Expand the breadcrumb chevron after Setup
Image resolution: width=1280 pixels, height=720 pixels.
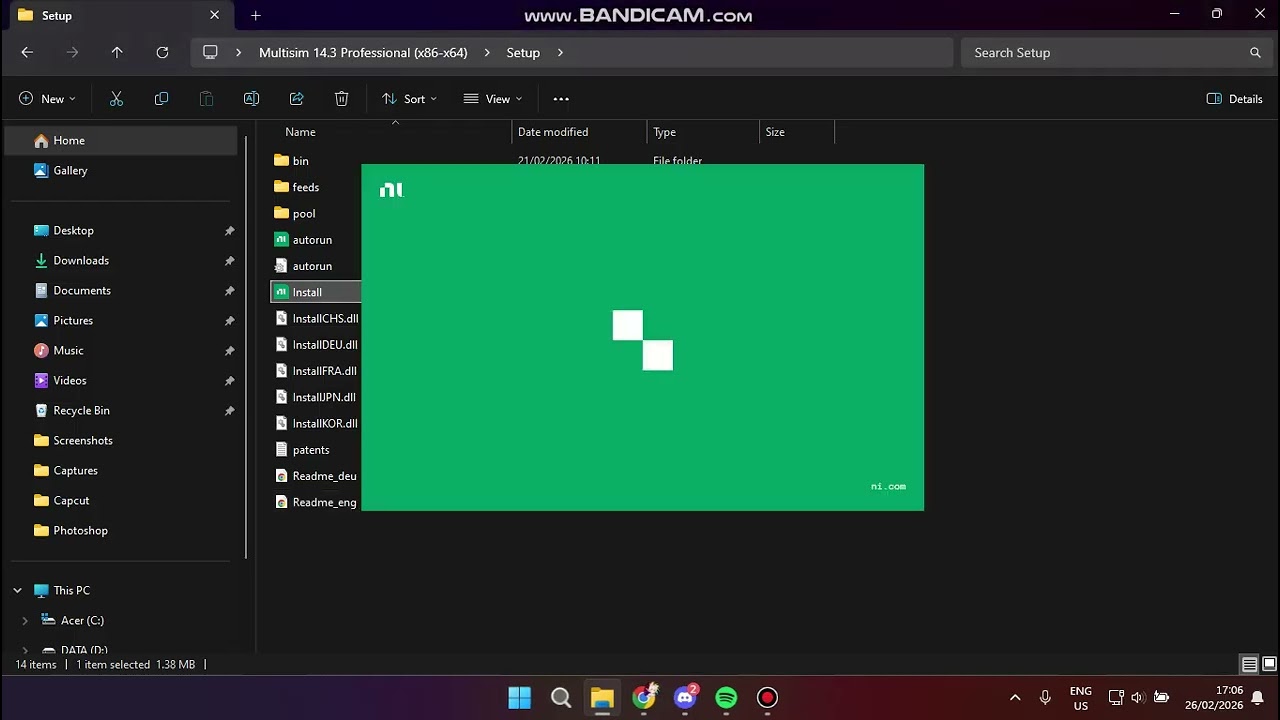[x=560, y=53]
